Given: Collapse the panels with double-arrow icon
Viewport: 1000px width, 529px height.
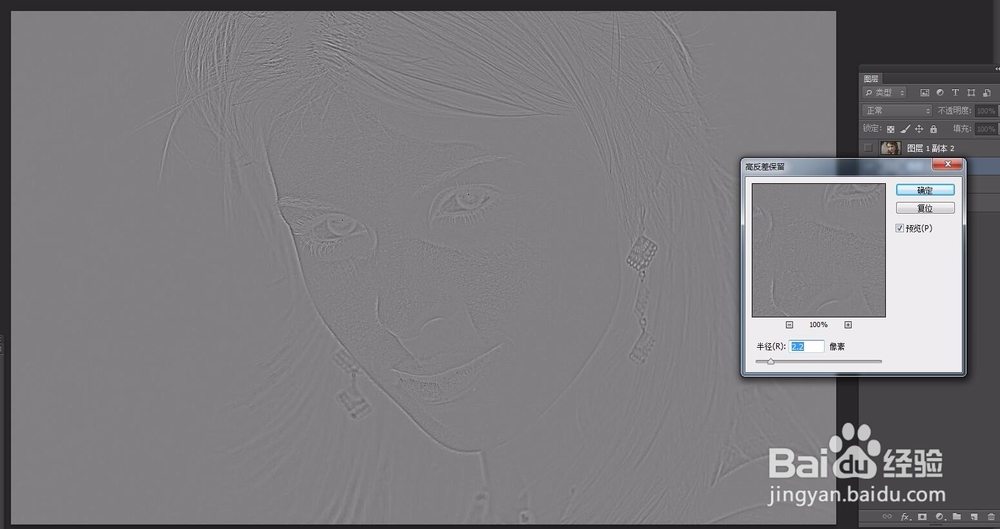Looking at the screenshot, I should point(997,69).
